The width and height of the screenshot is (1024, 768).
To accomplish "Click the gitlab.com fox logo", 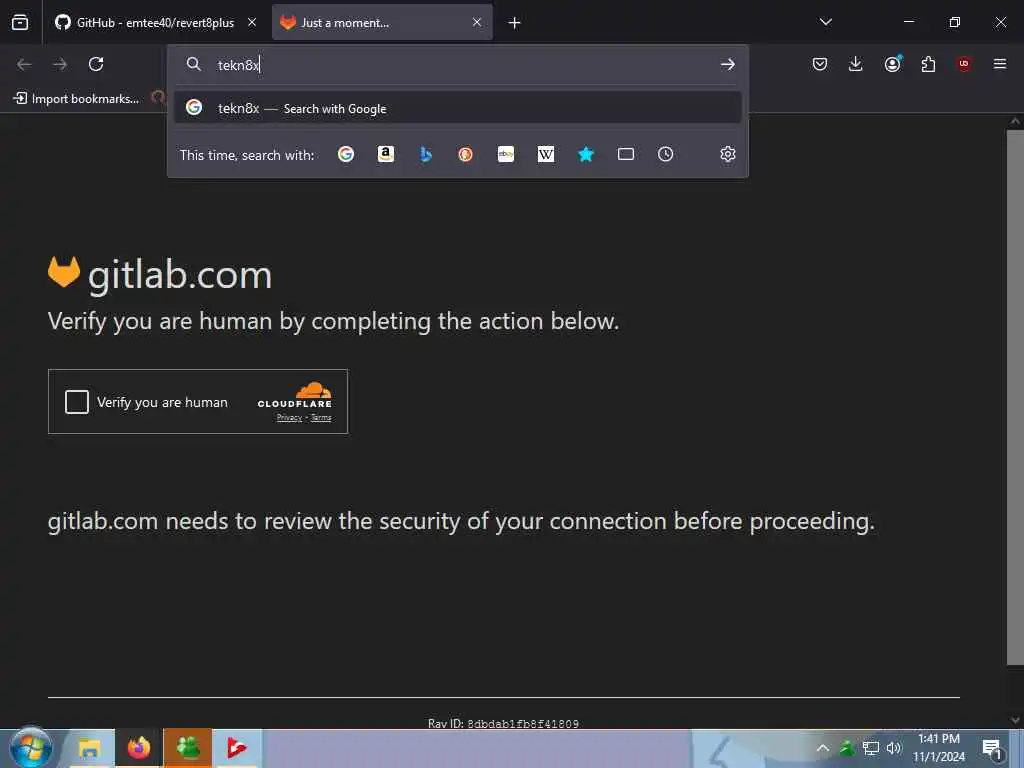I will [x=64, y=272].
